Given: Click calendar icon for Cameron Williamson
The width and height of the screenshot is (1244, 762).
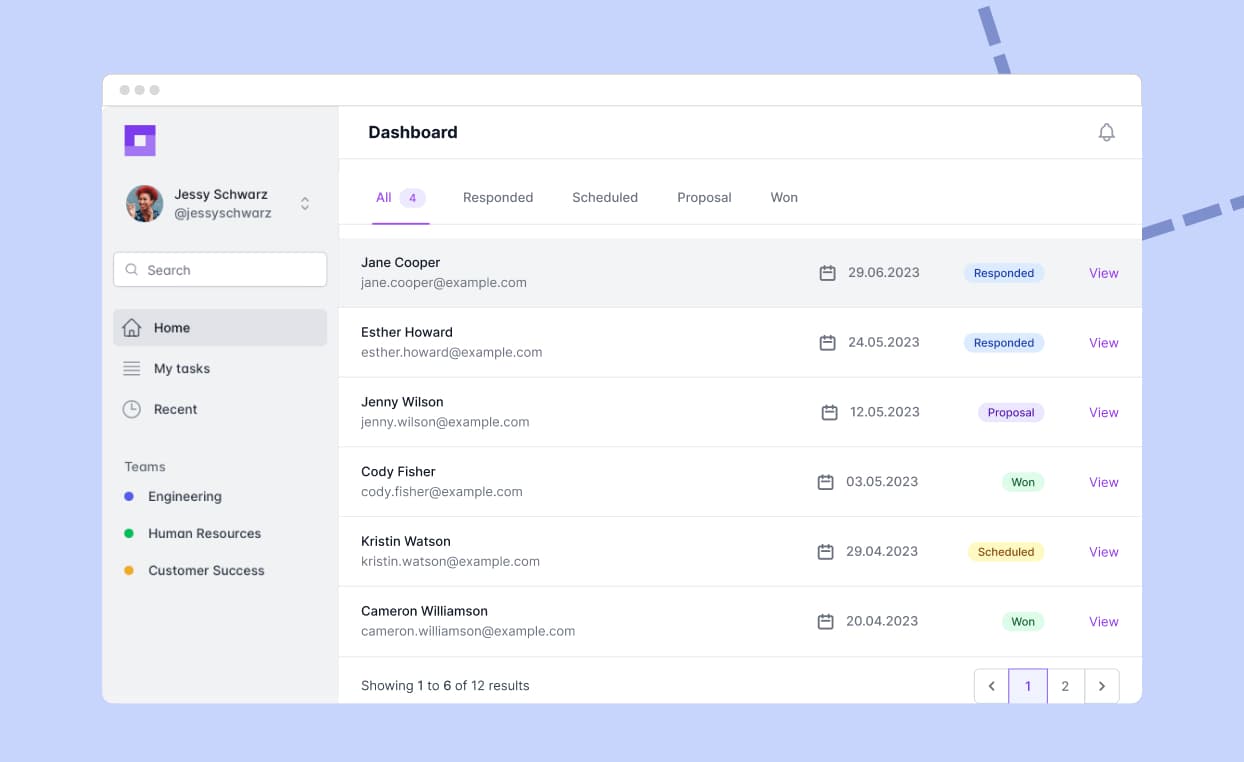Looking at the screenshot, I should [825, 622].
